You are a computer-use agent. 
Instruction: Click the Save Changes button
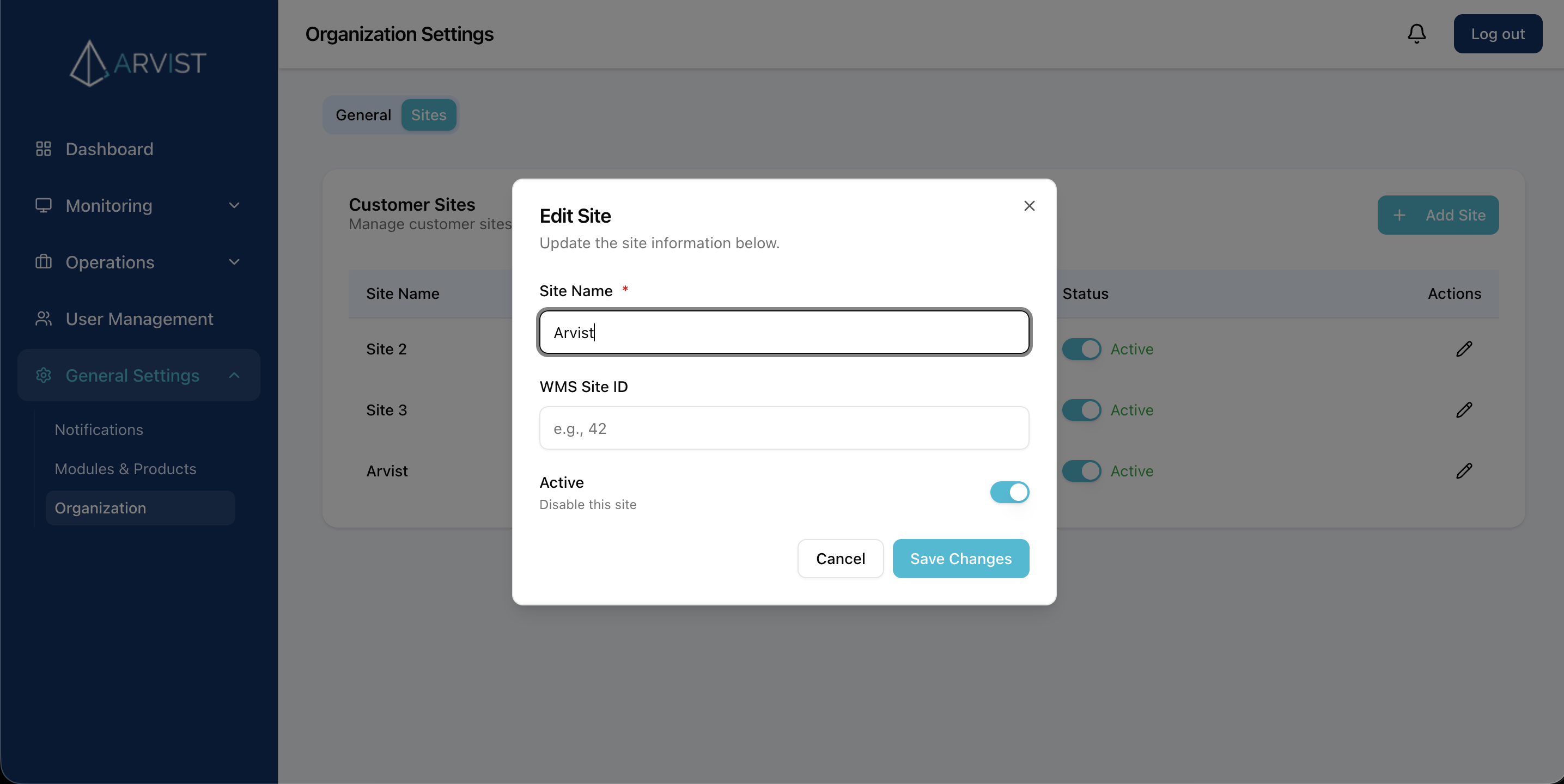960,558
